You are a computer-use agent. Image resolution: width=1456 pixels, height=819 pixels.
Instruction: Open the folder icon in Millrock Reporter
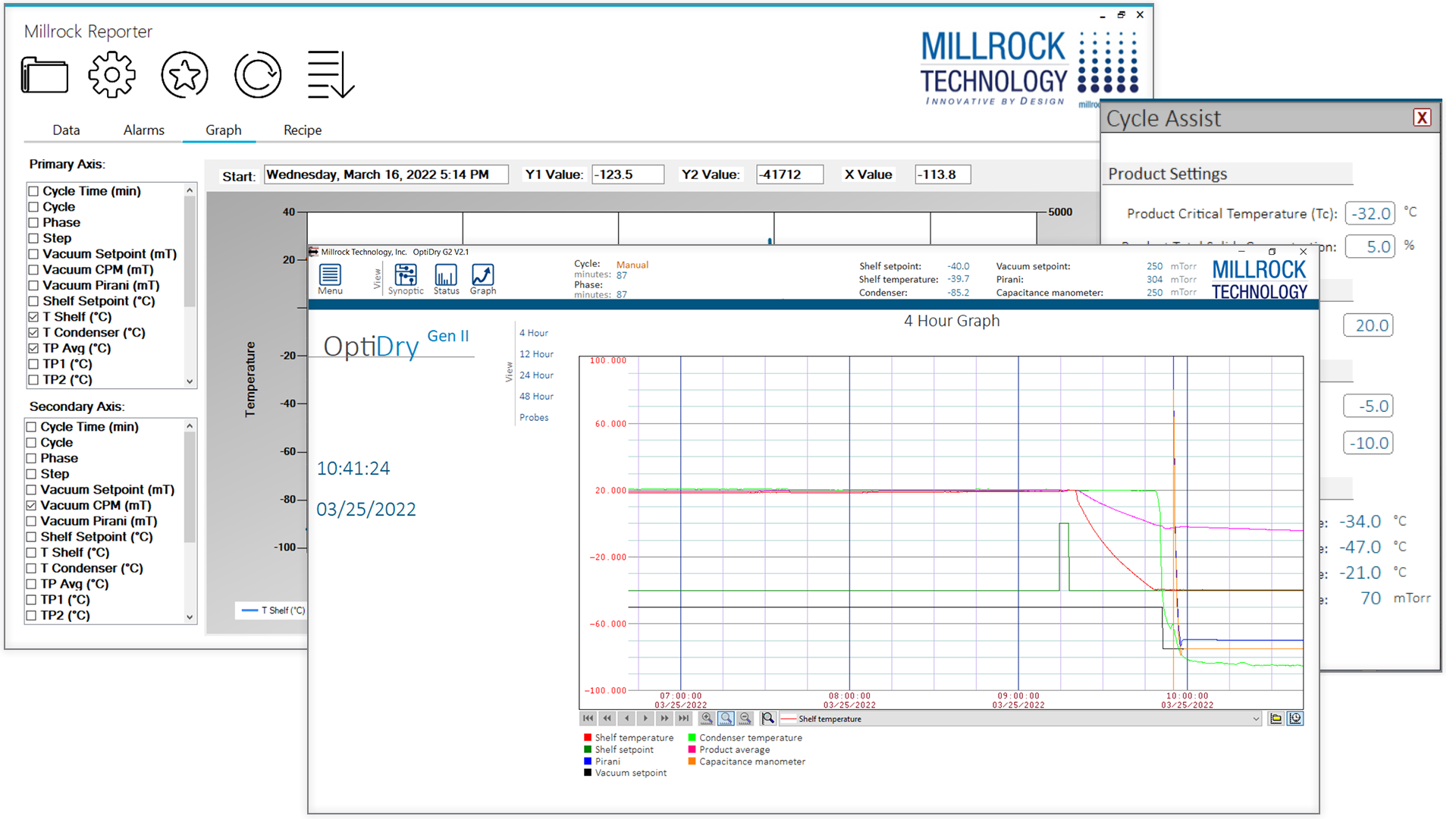[x=44, y=74]
